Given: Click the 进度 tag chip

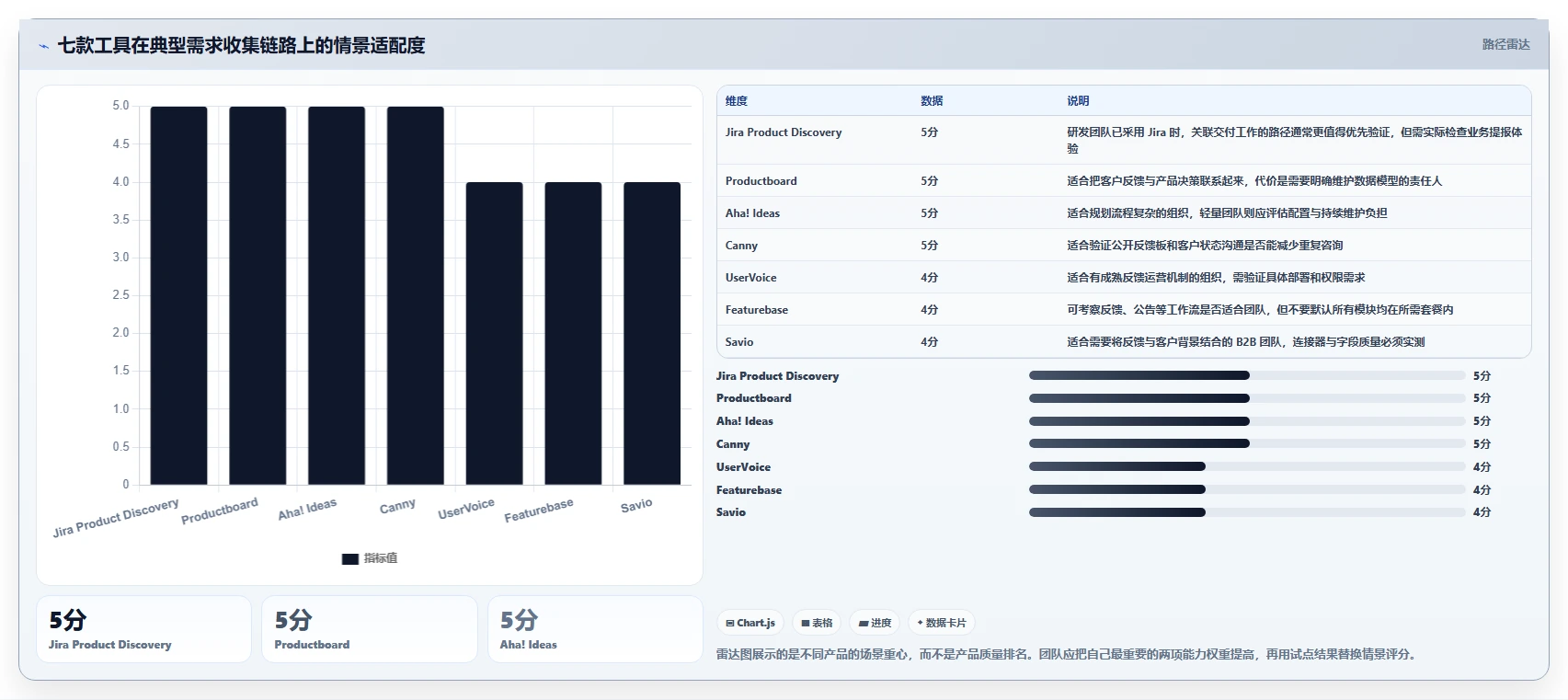Looking at the screenshot, I should point(875,623).
